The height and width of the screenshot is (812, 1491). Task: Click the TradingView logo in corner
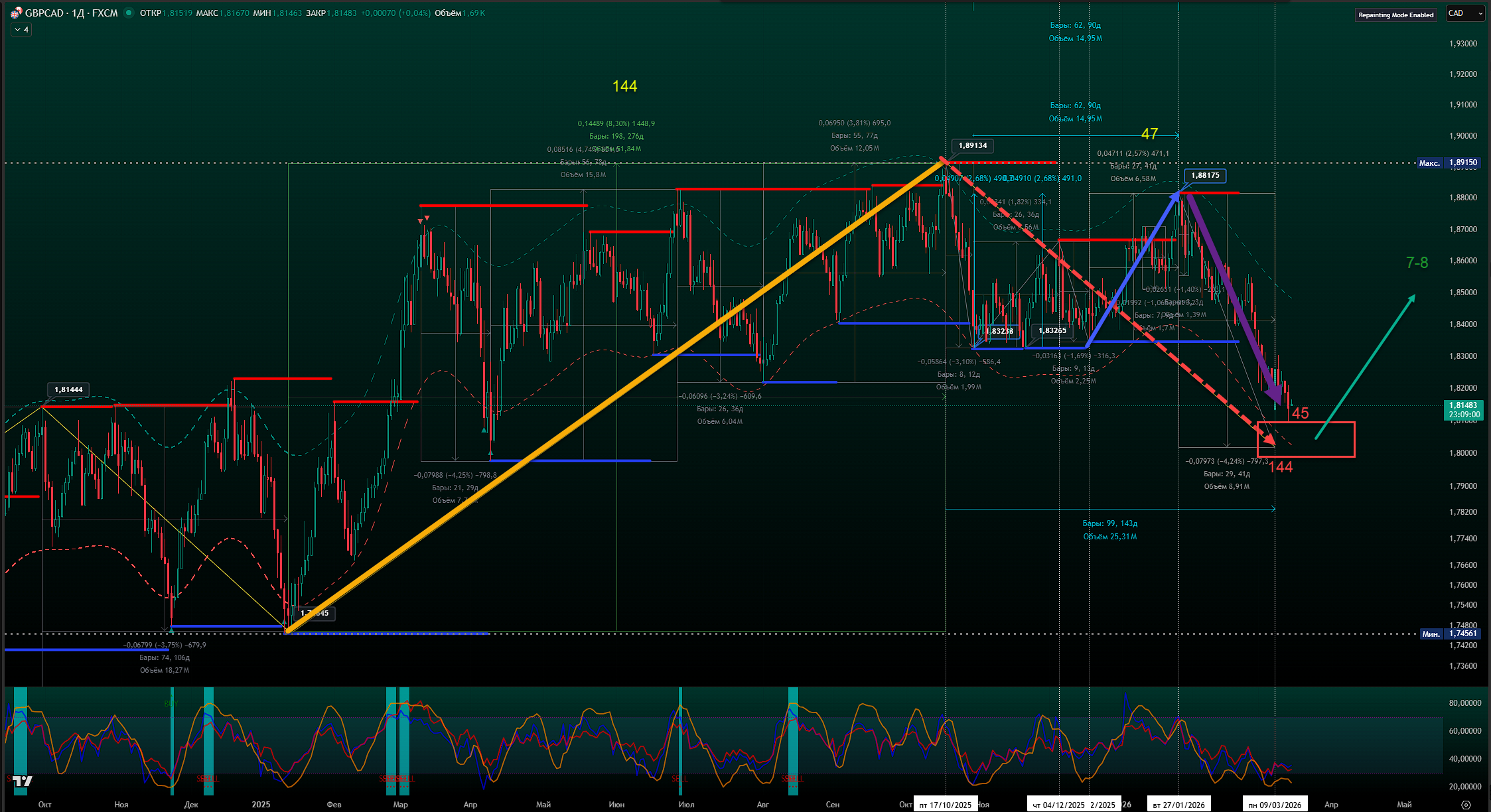23,781
